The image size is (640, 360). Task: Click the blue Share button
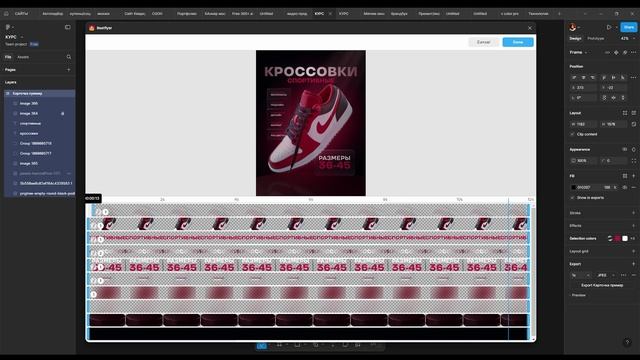[629, 27]
